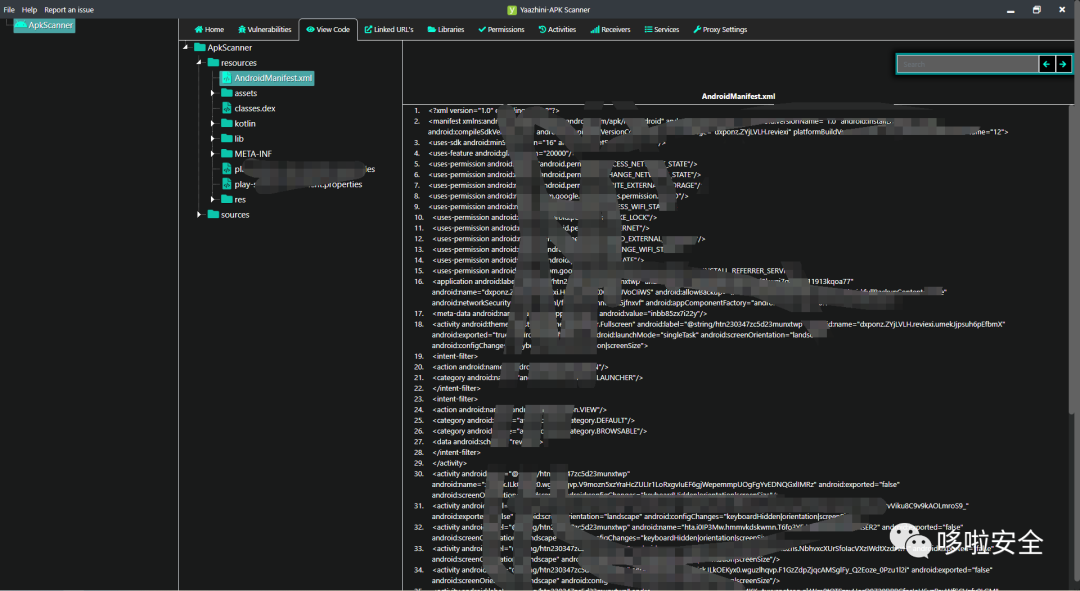Select the META-INF folder label
Screen dimensions: 1080x591
(253, 154)
